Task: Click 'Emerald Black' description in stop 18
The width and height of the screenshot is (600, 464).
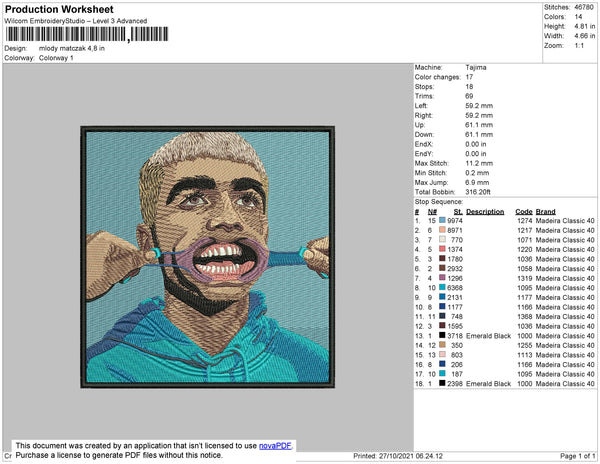Action: (x=488, y=384)
